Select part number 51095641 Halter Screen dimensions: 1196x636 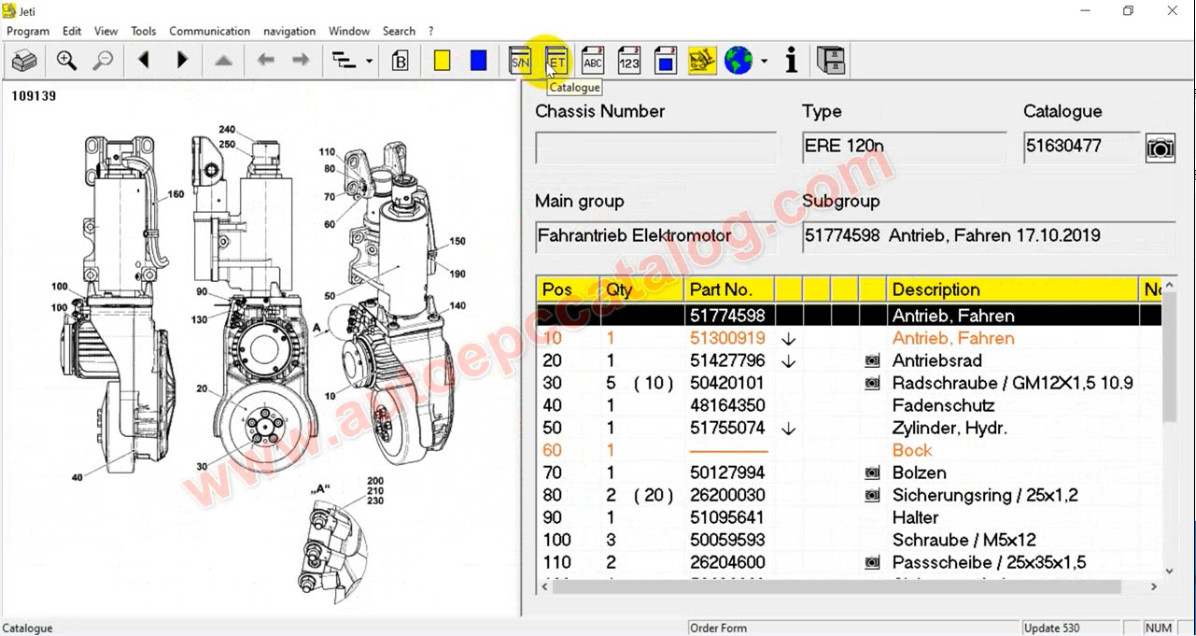point(849,519)
